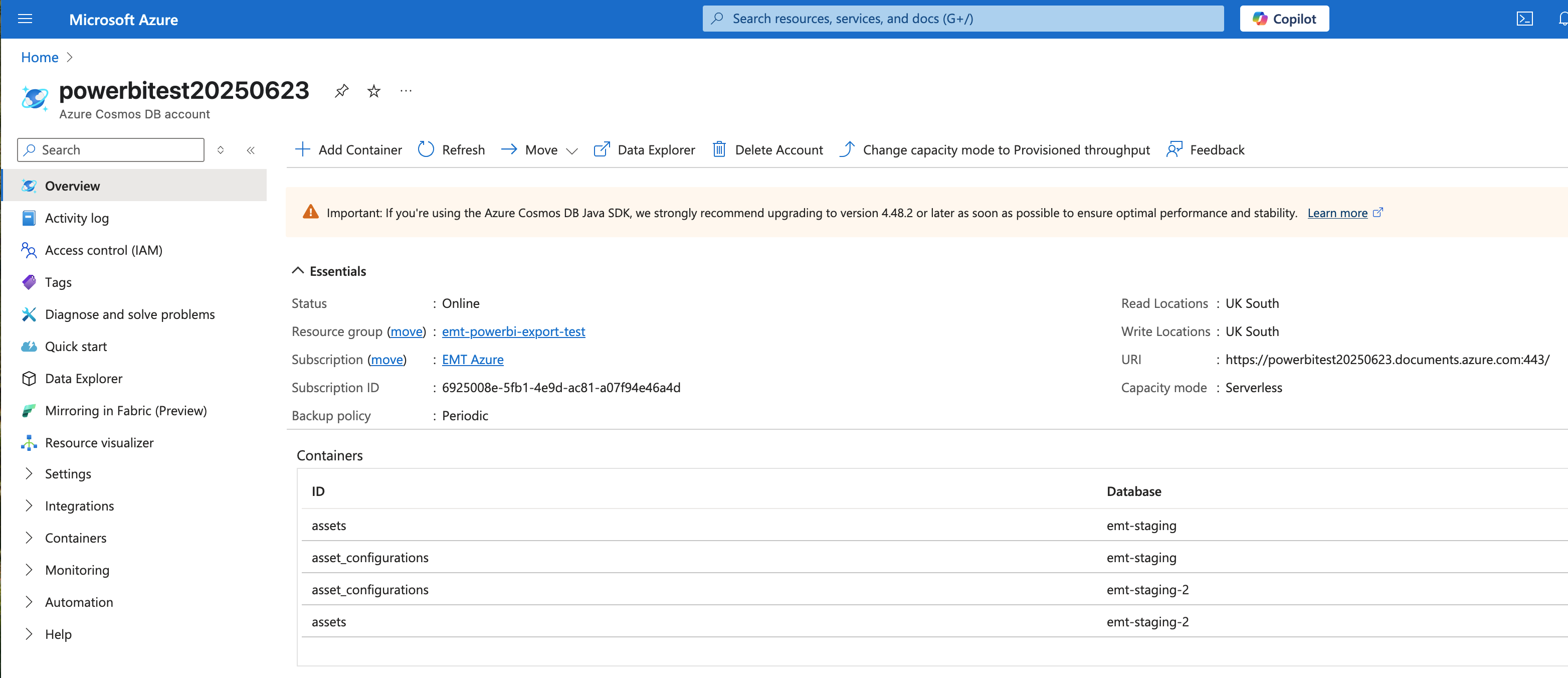Click the sidebar expand/collapse sort icon
Viewport: 1568px width, 678px height.
[221, 150]
